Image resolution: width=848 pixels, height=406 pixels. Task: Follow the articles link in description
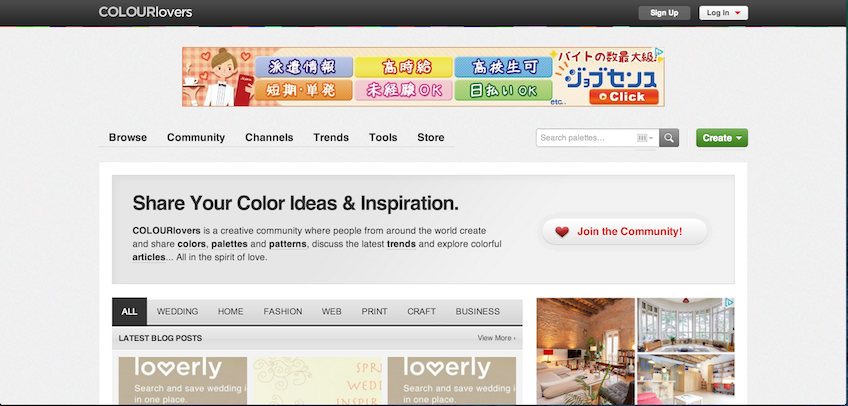click(x=149, y=257)
